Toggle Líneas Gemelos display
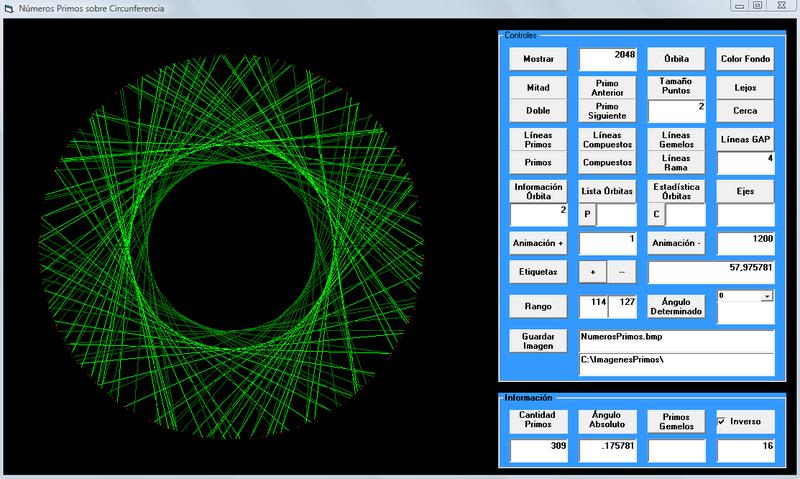Screen dimensions: 800x479 point(676,138)
